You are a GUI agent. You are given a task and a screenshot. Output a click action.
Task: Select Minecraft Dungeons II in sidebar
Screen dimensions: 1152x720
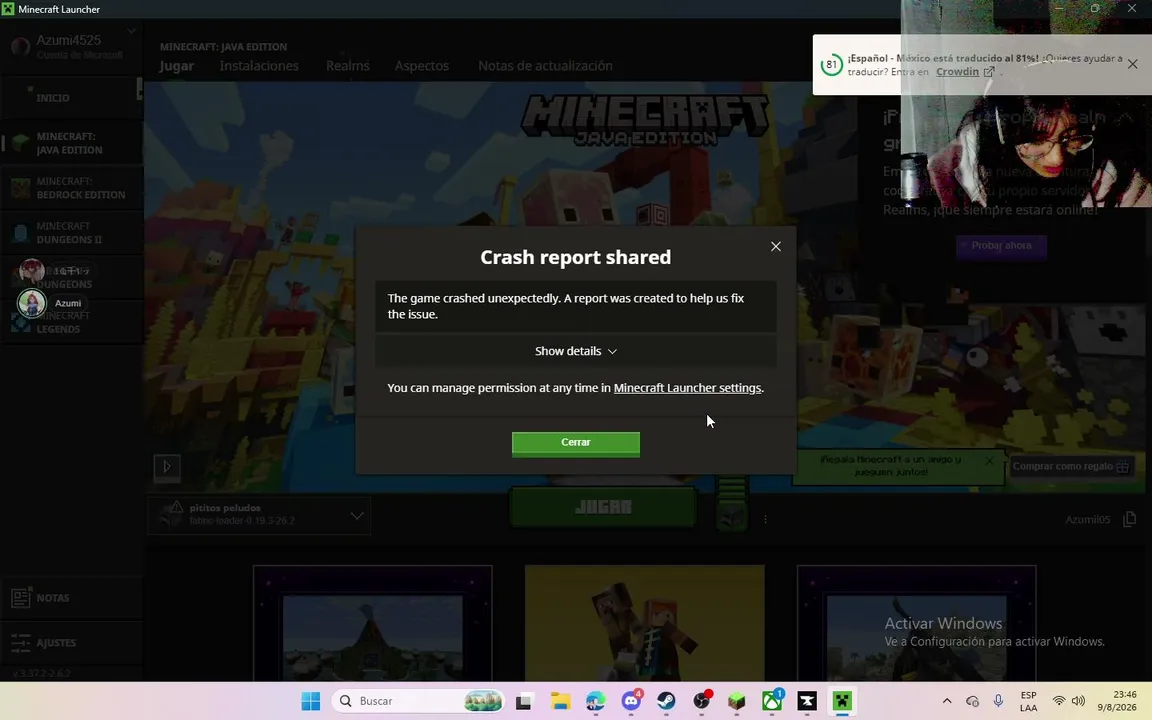coord(71,233)
